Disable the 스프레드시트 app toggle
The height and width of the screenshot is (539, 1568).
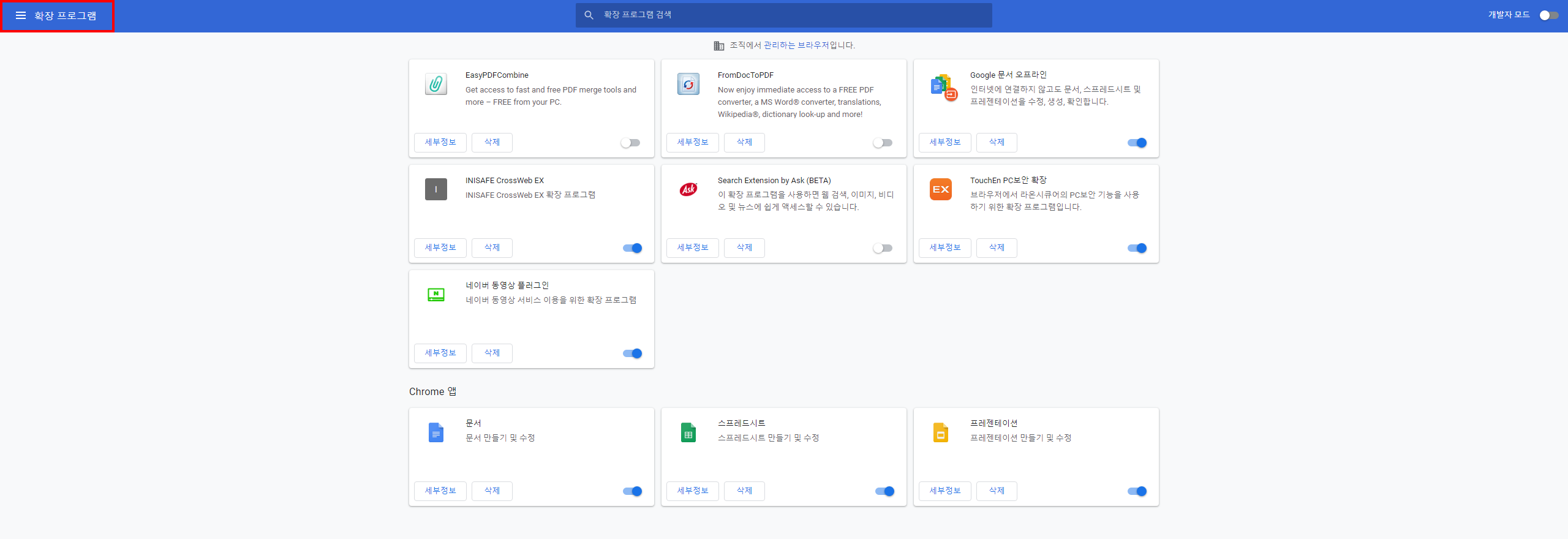885,491
